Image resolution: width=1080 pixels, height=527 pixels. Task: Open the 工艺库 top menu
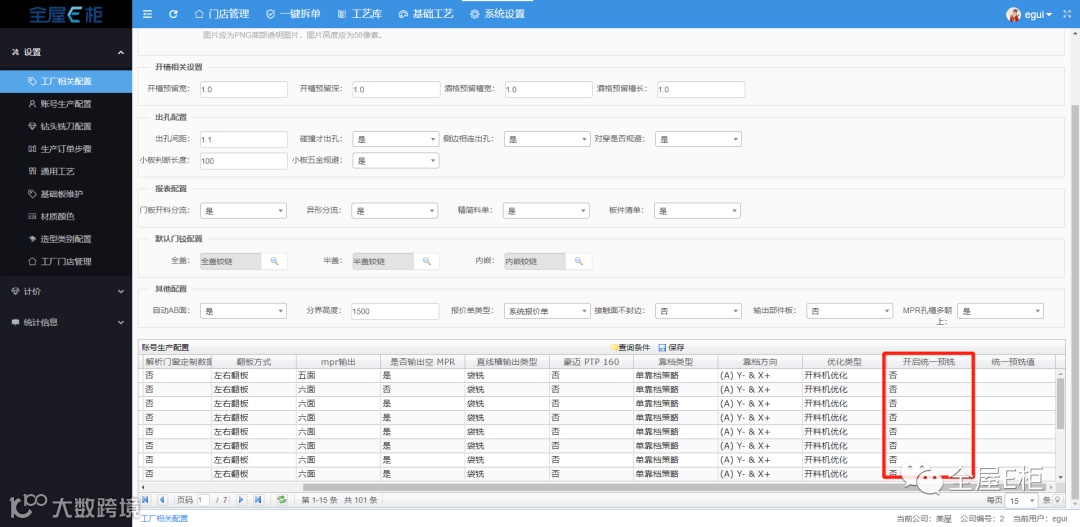click(x=360, y=14)
